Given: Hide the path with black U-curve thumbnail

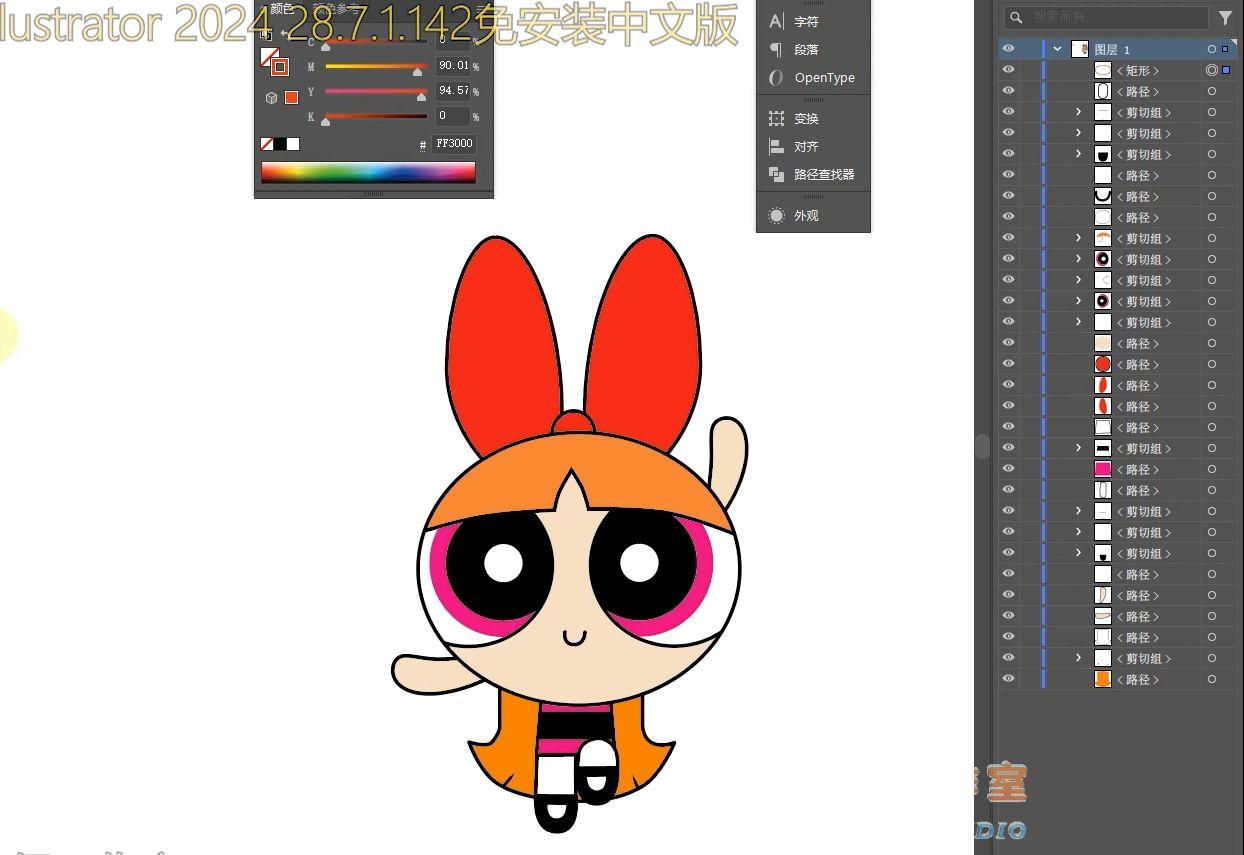Looking at the screenshot, I should 1008,196.
